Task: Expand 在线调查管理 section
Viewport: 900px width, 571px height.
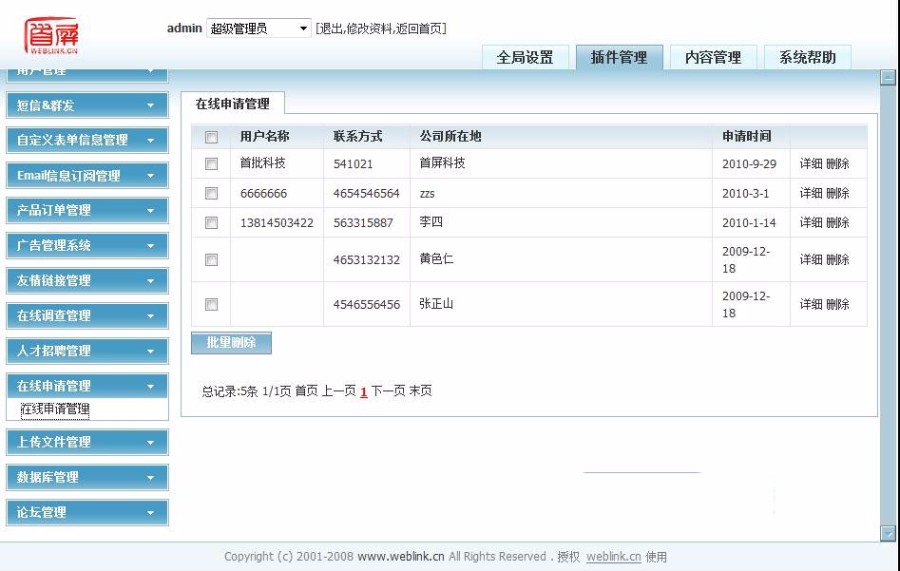Action: pyautogui.click(x=87, y=316)
